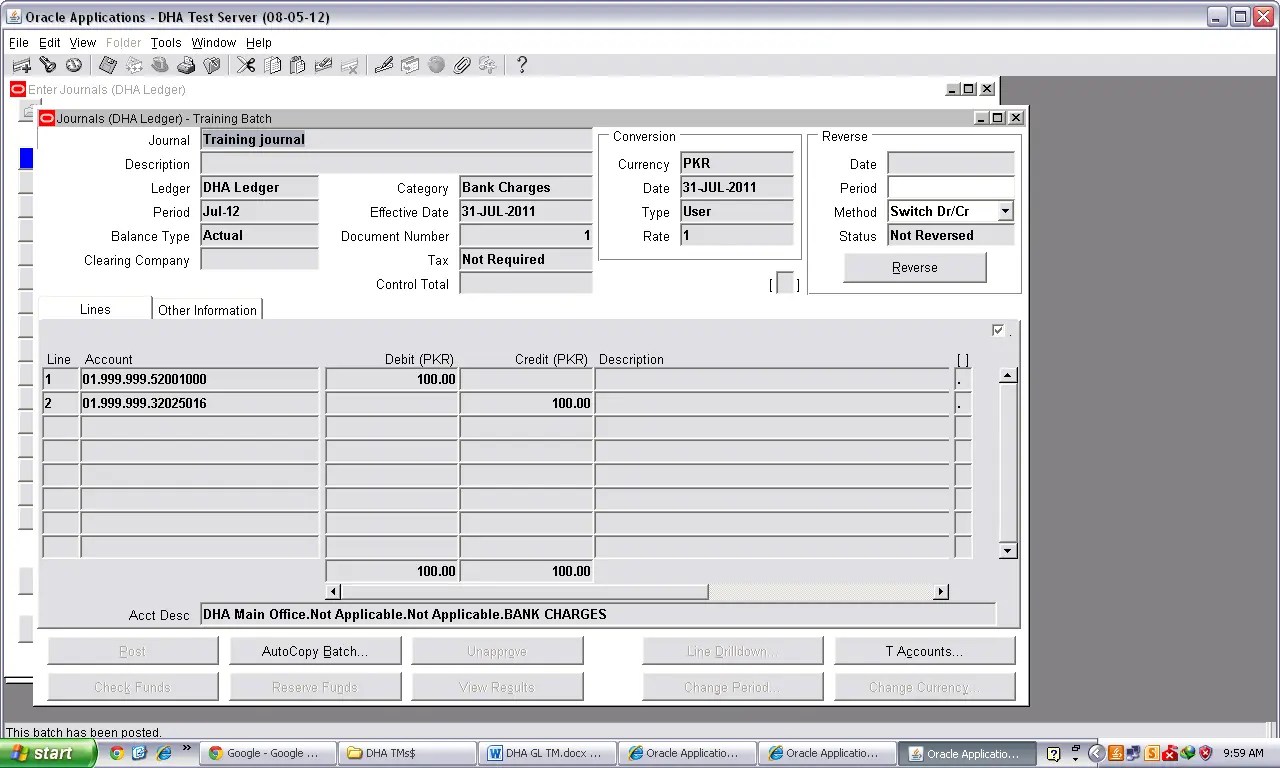Image resolution: width=1280 pixels, height=768 pixels.
Task: Click the lines scrollbar down arrow
Action: (x=1008, y=550)
